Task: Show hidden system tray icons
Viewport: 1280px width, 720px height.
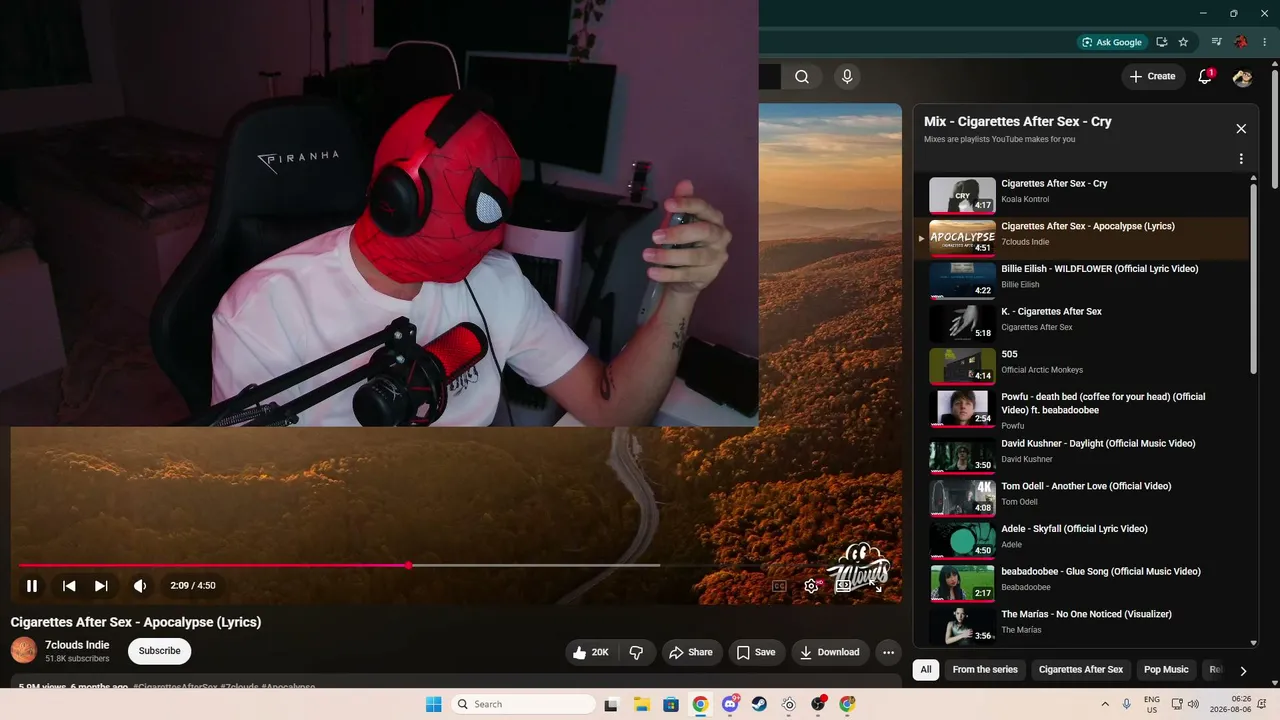Action: tap(1105, 704)
